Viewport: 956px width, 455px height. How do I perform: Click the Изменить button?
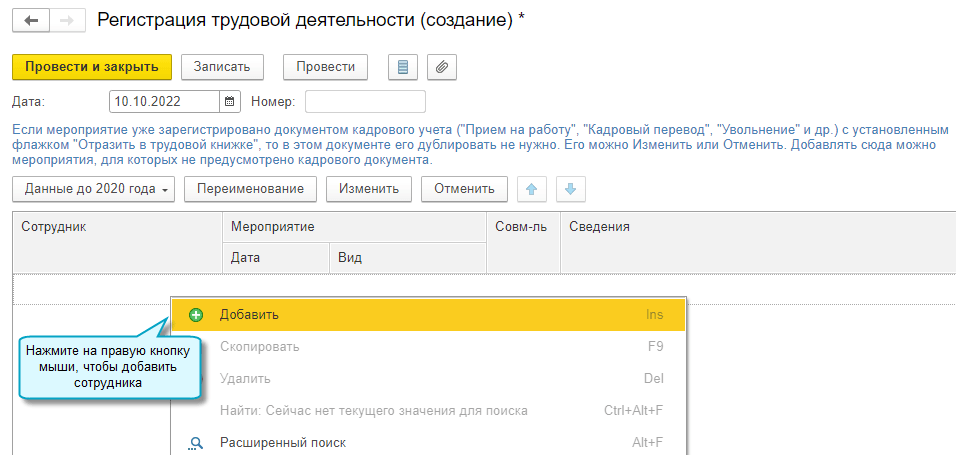(x=369, y=189)
